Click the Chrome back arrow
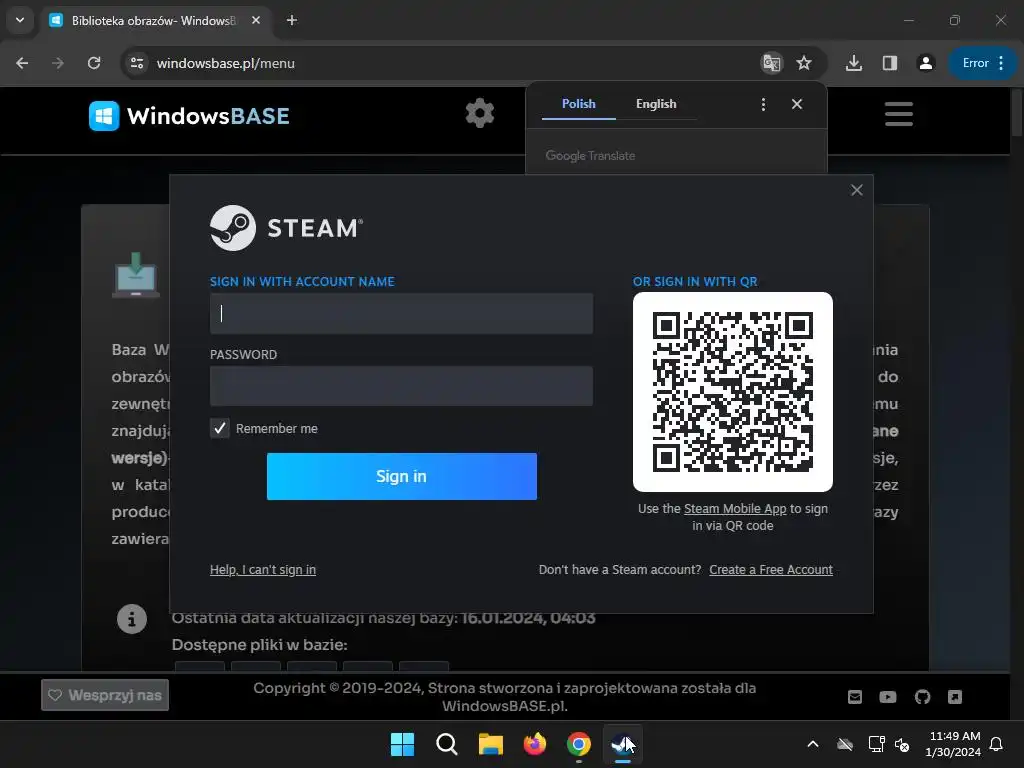This screenshot has height=768, width=1024. click(22, 63)
